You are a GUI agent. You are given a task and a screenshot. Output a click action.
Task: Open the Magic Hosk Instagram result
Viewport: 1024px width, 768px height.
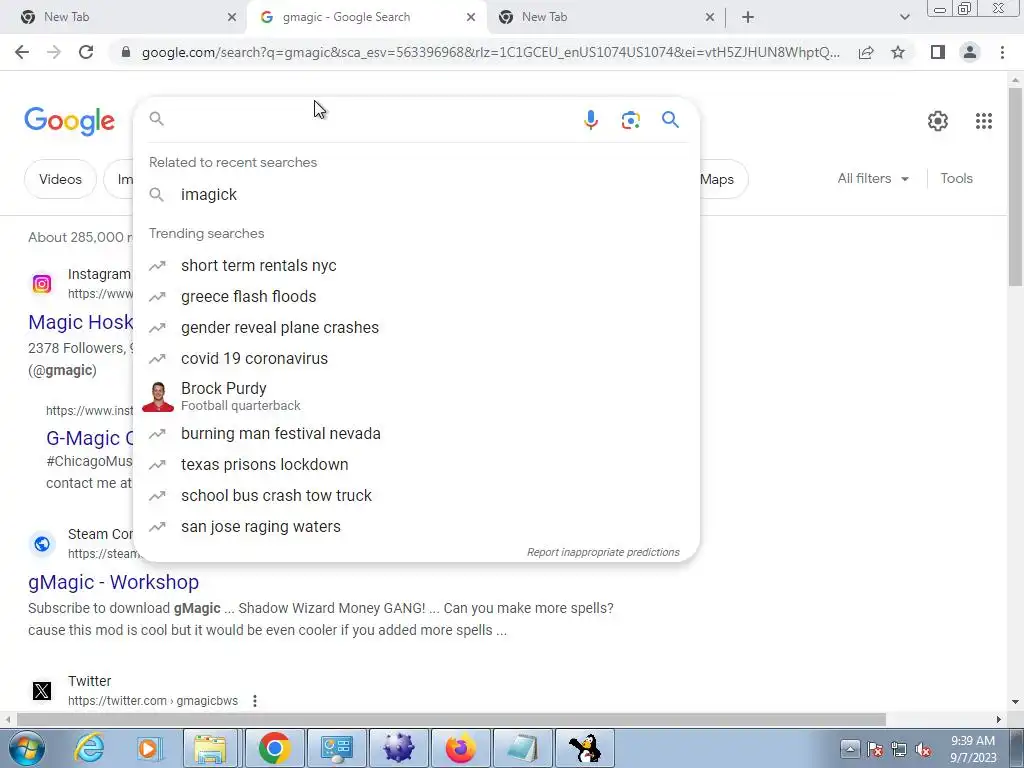[x=80, y=322]
